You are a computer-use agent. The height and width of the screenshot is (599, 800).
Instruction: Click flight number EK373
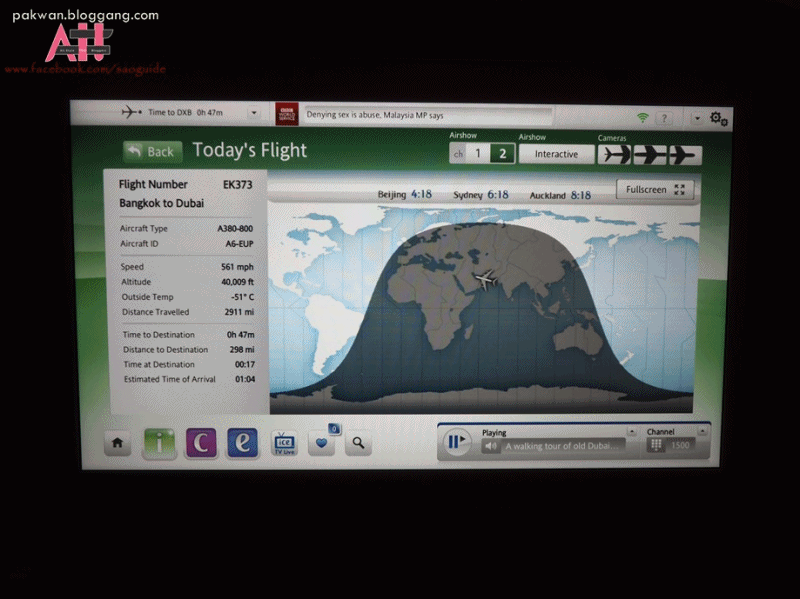[237, 185]
